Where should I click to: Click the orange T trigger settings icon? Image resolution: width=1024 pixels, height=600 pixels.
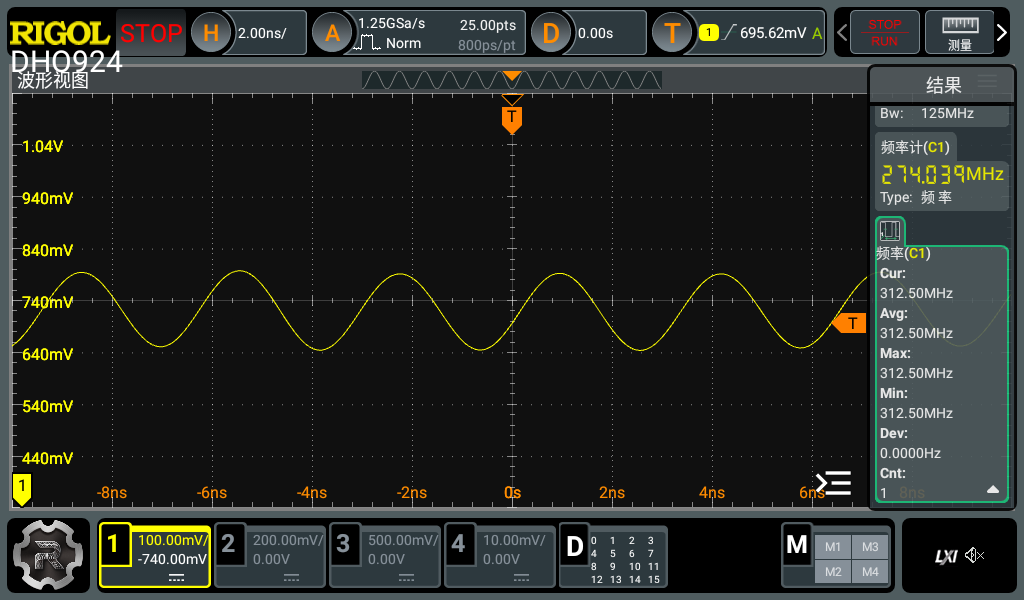pos(672,33)
